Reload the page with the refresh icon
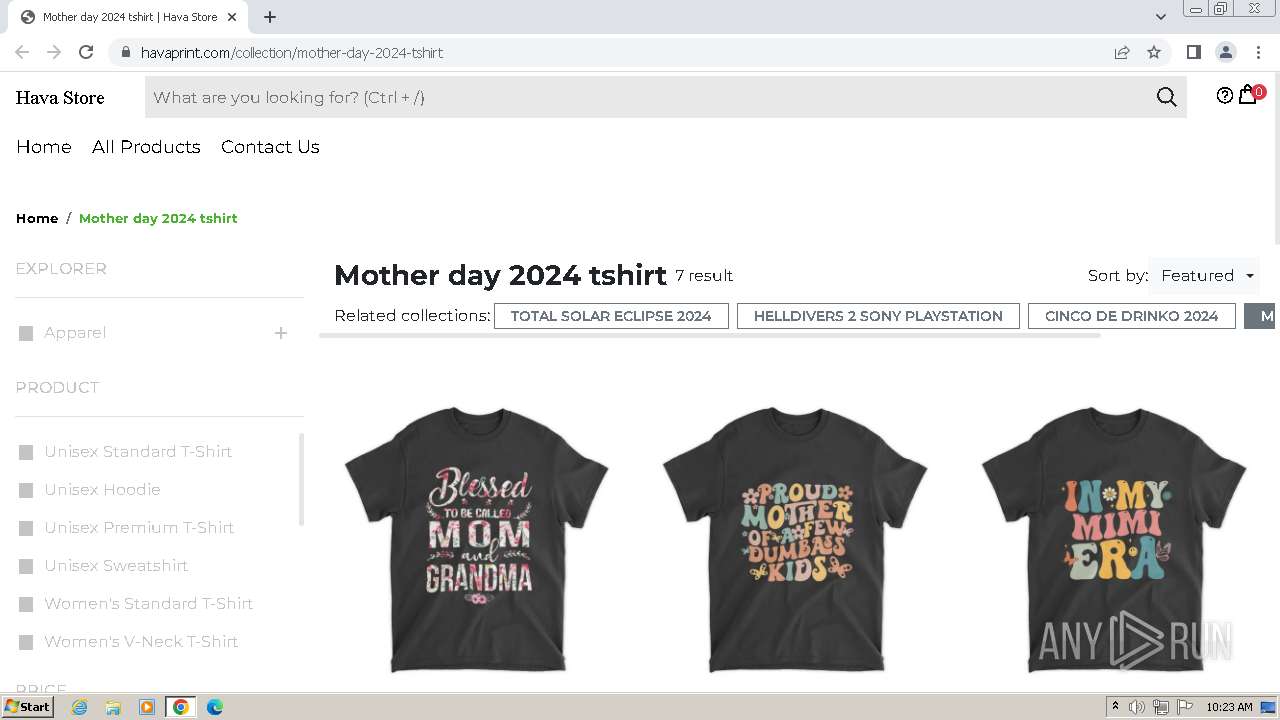Screen dimensions: 1280x720 [x=86, y=52]
